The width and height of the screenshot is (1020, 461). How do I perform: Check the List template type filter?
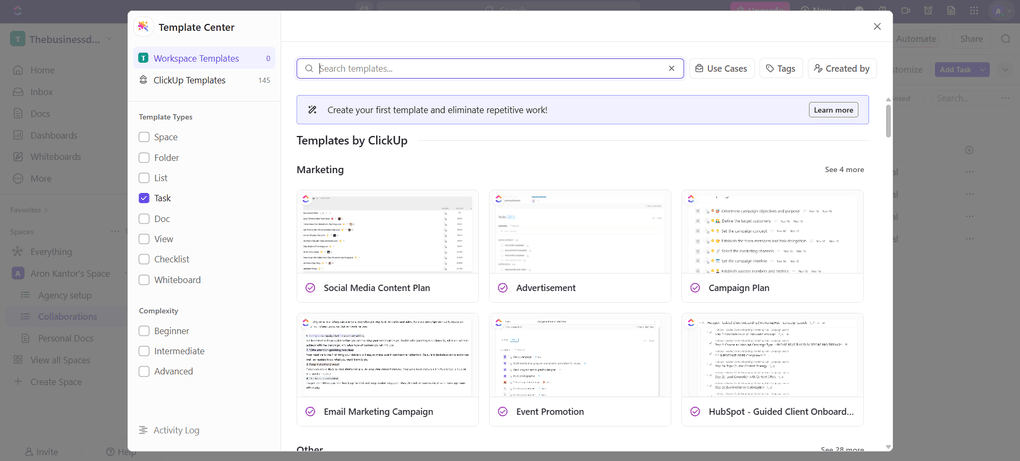pos(144,178)
